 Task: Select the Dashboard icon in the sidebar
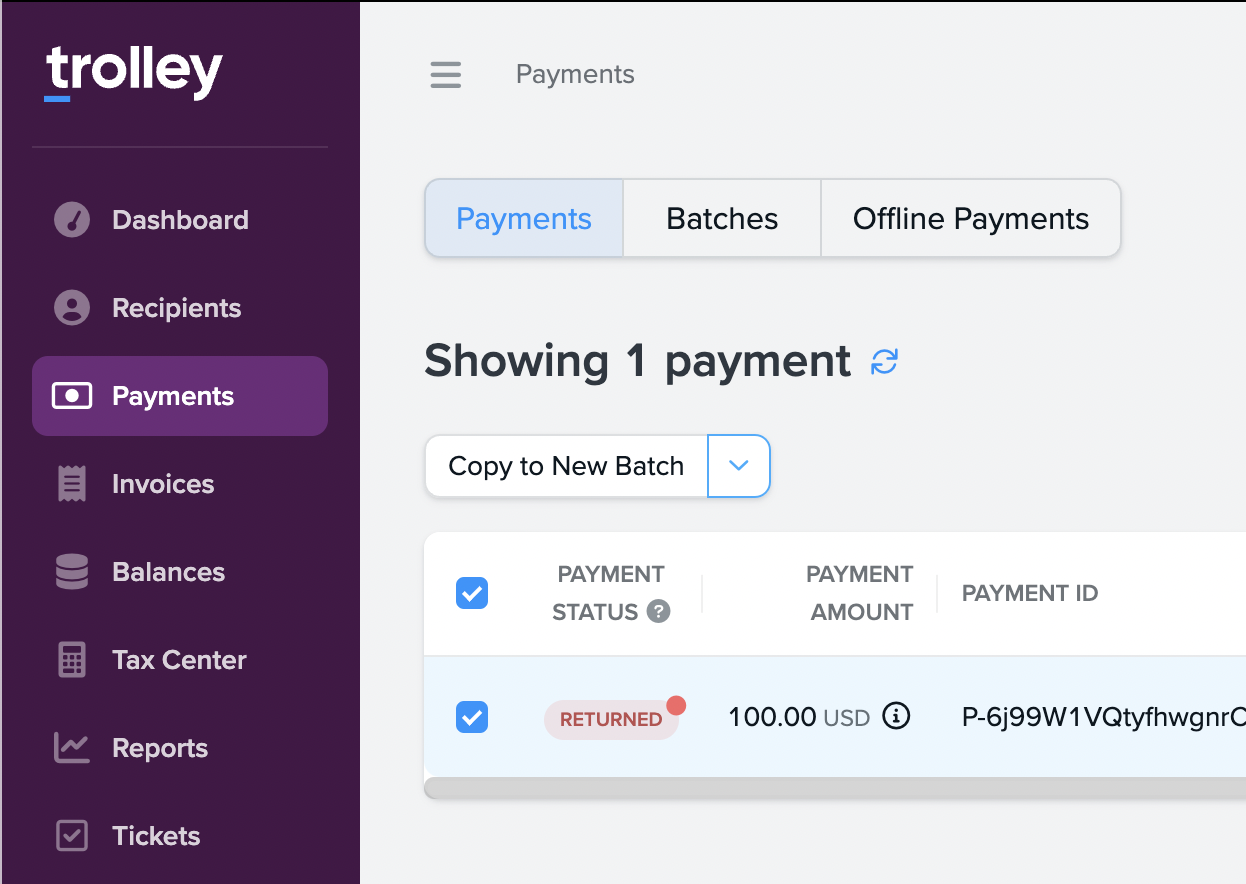[x=72, y=220]
